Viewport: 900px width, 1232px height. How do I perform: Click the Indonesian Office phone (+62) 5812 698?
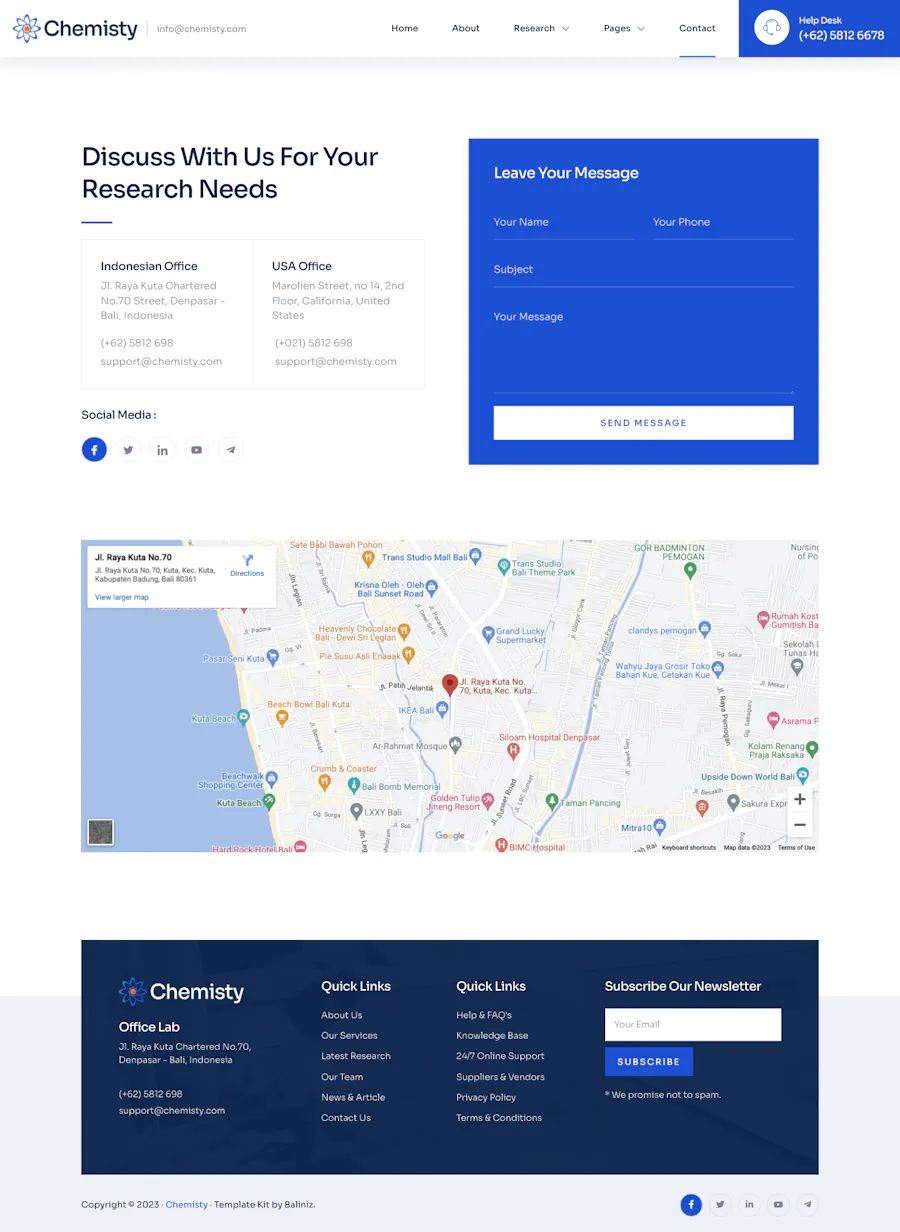click(137, 343)
